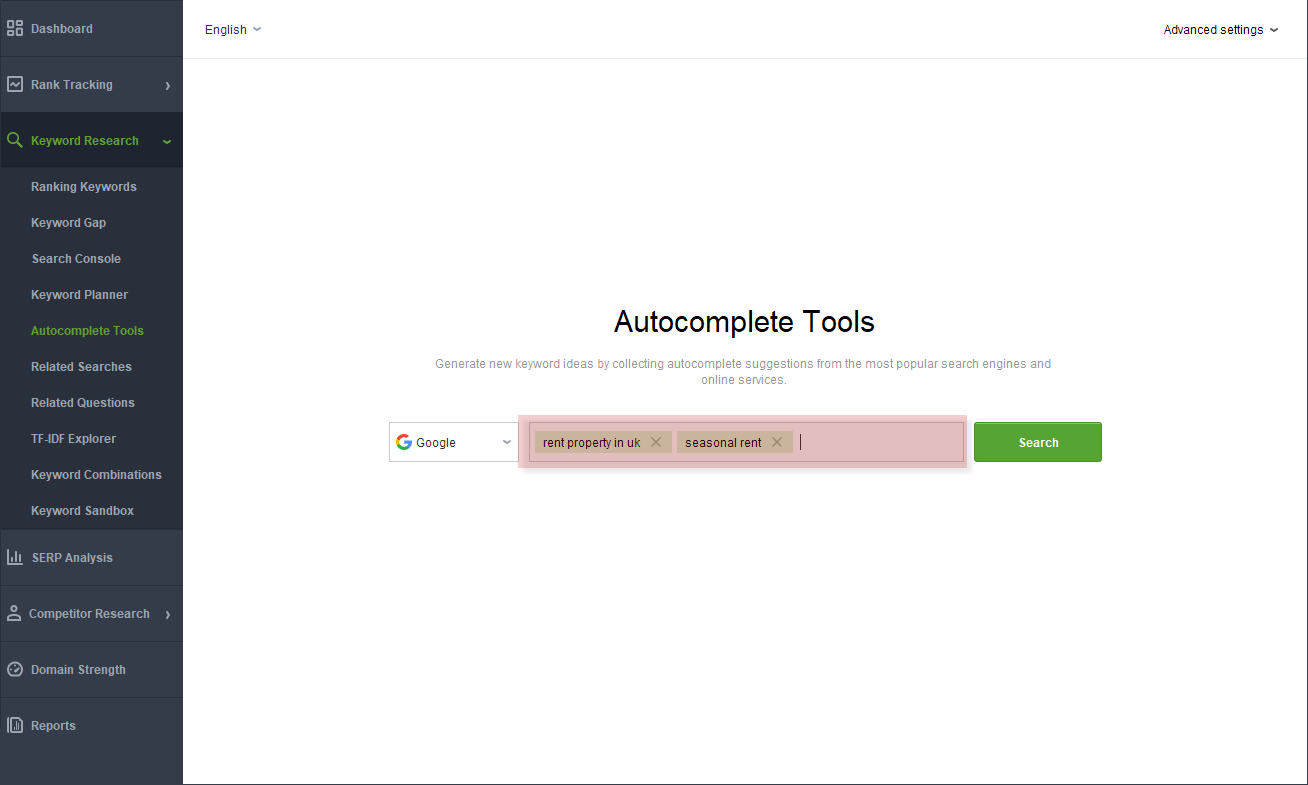Viewport: 1308px width, 785px height.
Task: Open the TF-IDF Explorer tool
Action: point(73,439)
